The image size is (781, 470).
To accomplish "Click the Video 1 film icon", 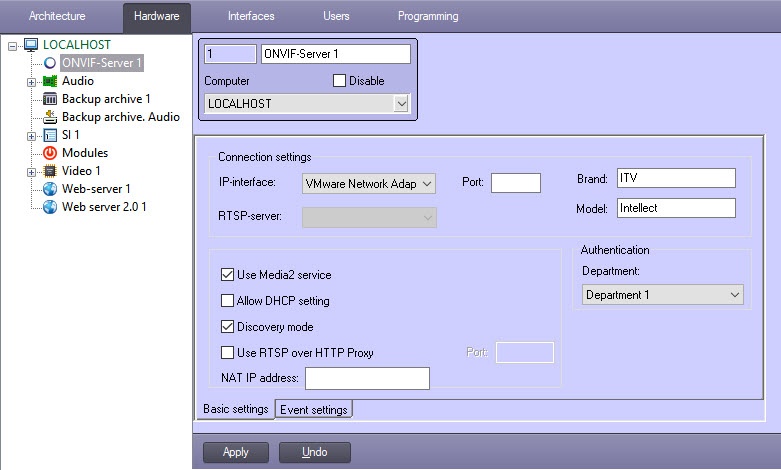I will click(50, 171).
